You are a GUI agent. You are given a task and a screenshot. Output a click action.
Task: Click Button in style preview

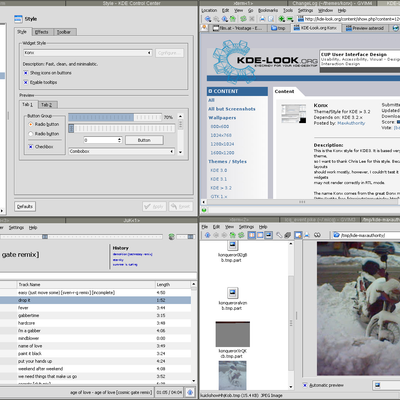(x=144, y=140)
